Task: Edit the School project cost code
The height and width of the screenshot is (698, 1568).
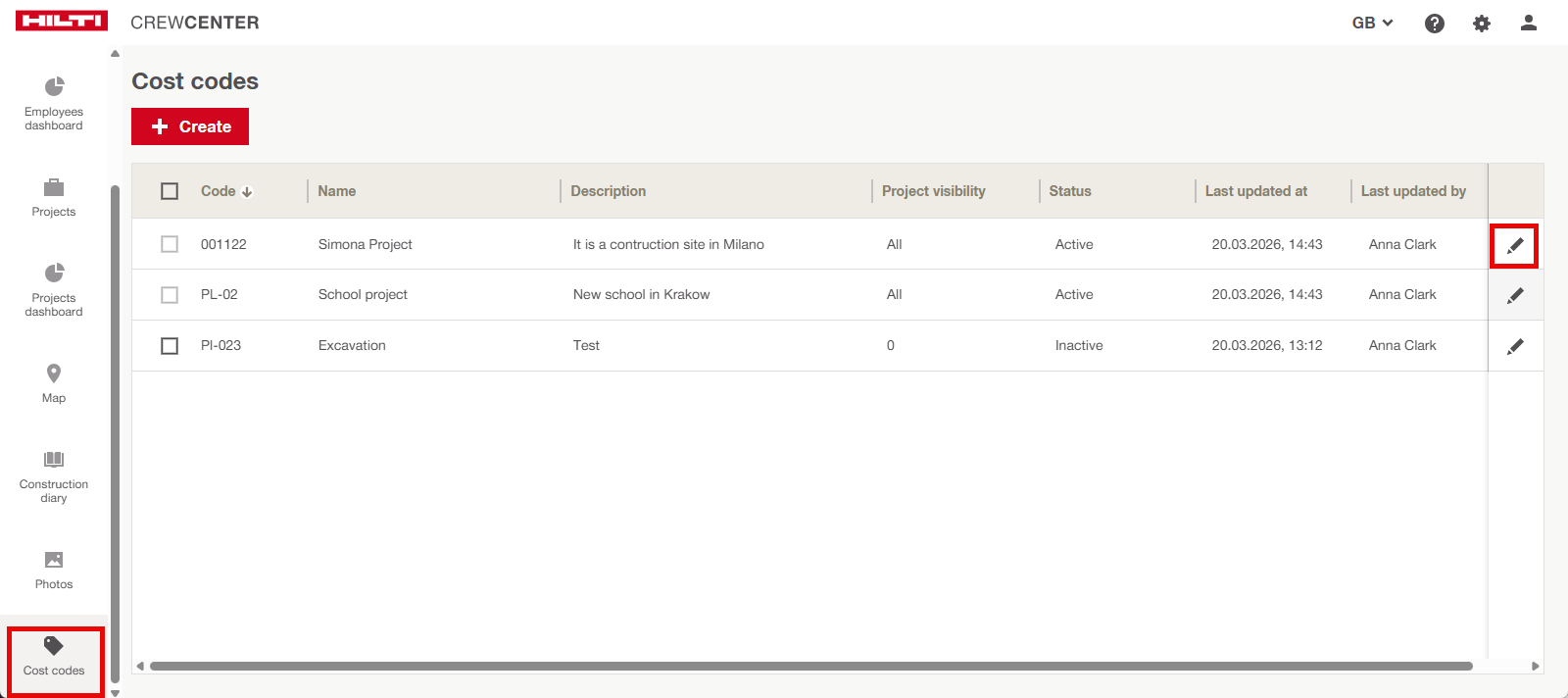Action: coord(1514,295)
